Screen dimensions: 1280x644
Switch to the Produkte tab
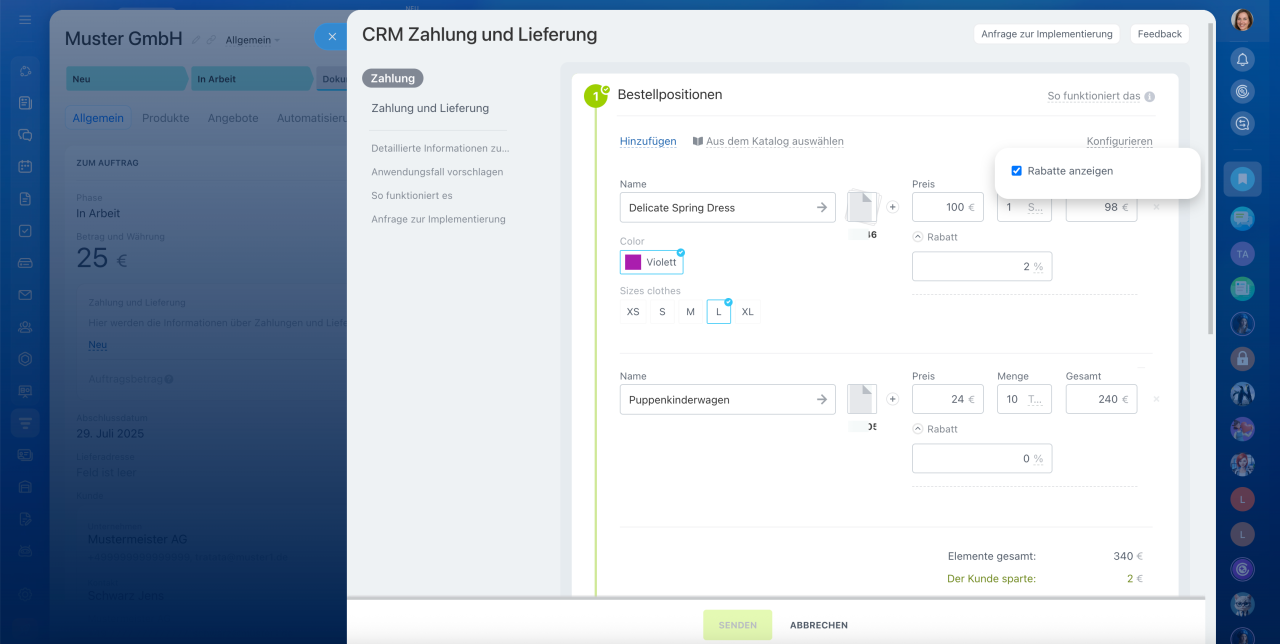[165, 118]
